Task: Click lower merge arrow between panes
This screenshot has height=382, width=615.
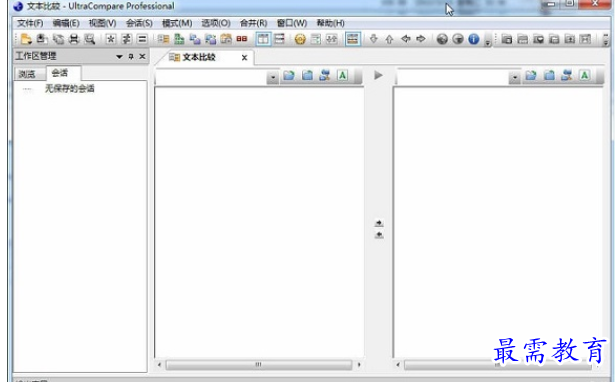Action: [x=379, y=235]
